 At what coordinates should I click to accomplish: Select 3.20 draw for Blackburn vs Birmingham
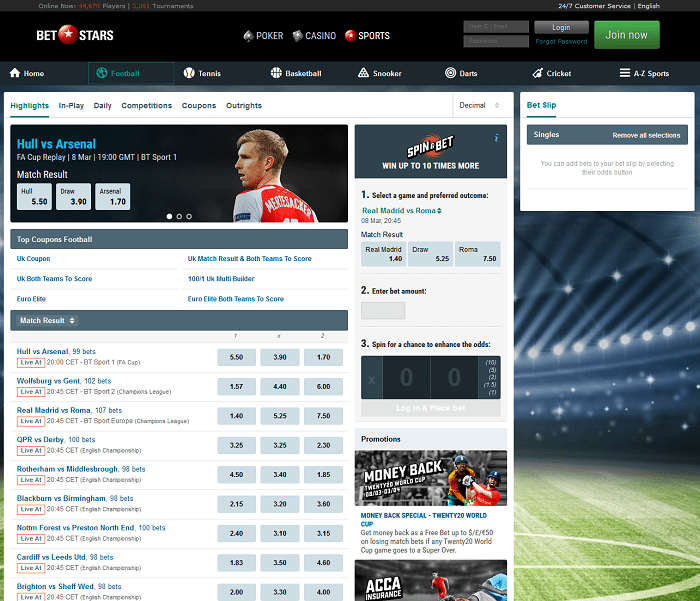(280, 504)
